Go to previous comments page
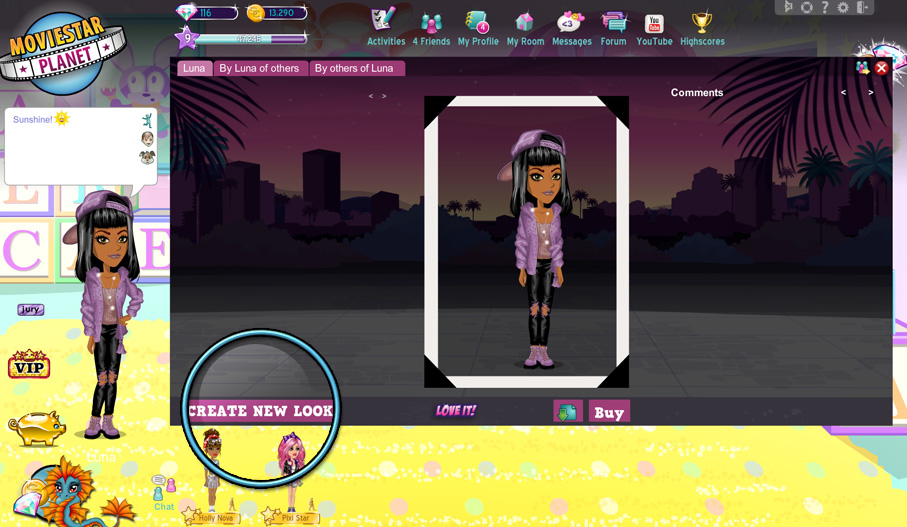 pos(843,93)
